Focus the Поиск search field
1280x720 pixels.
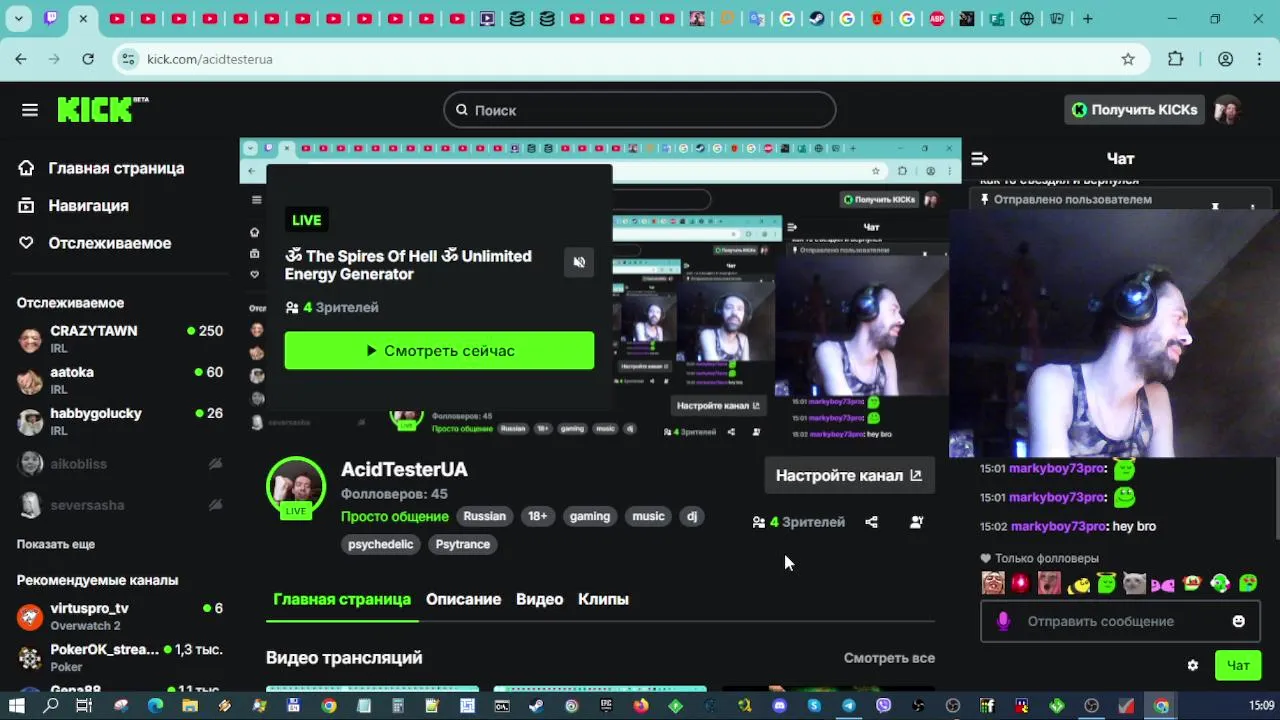click(639, 110)
